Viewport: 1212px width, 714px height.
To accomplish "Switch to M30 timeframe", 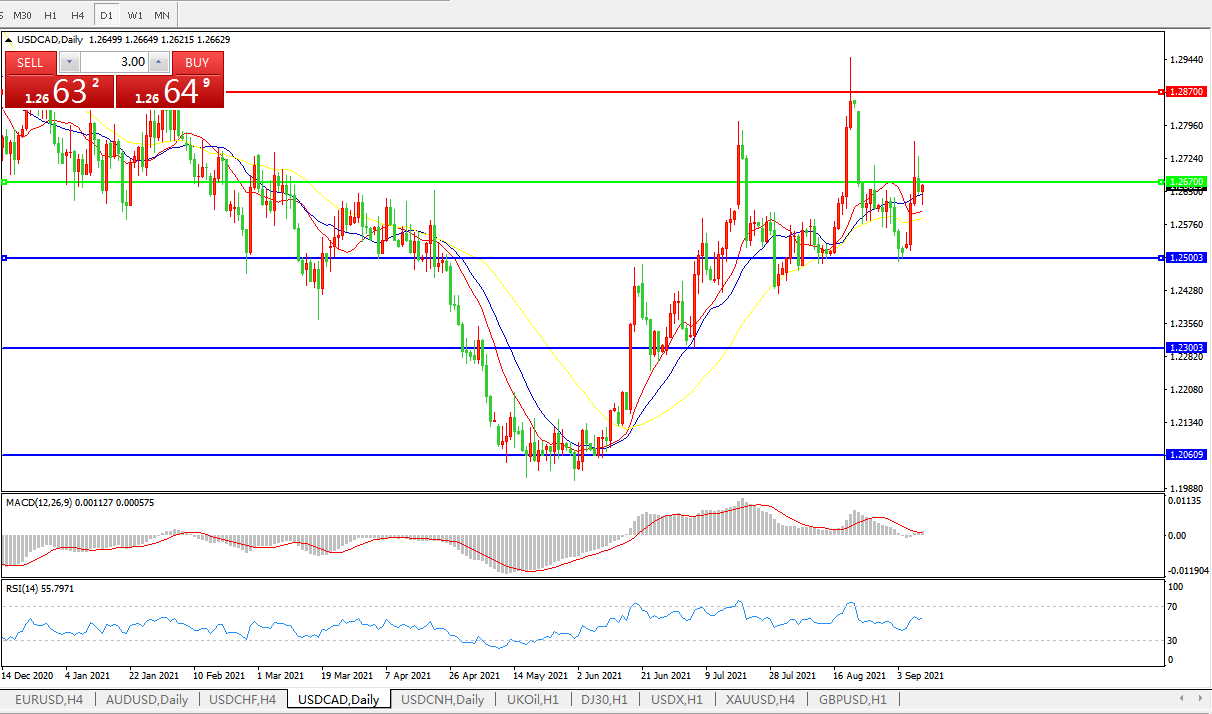I will point(23,15).
